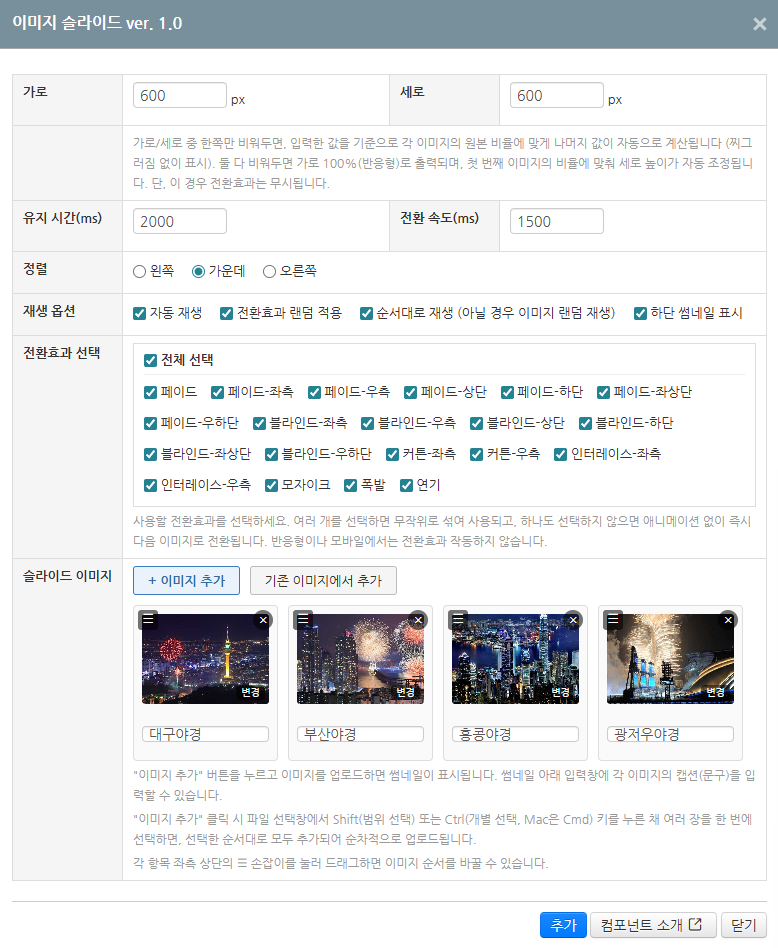Click the 유지 시간 input field
This screenshot has width=778, height=948.
180,221
